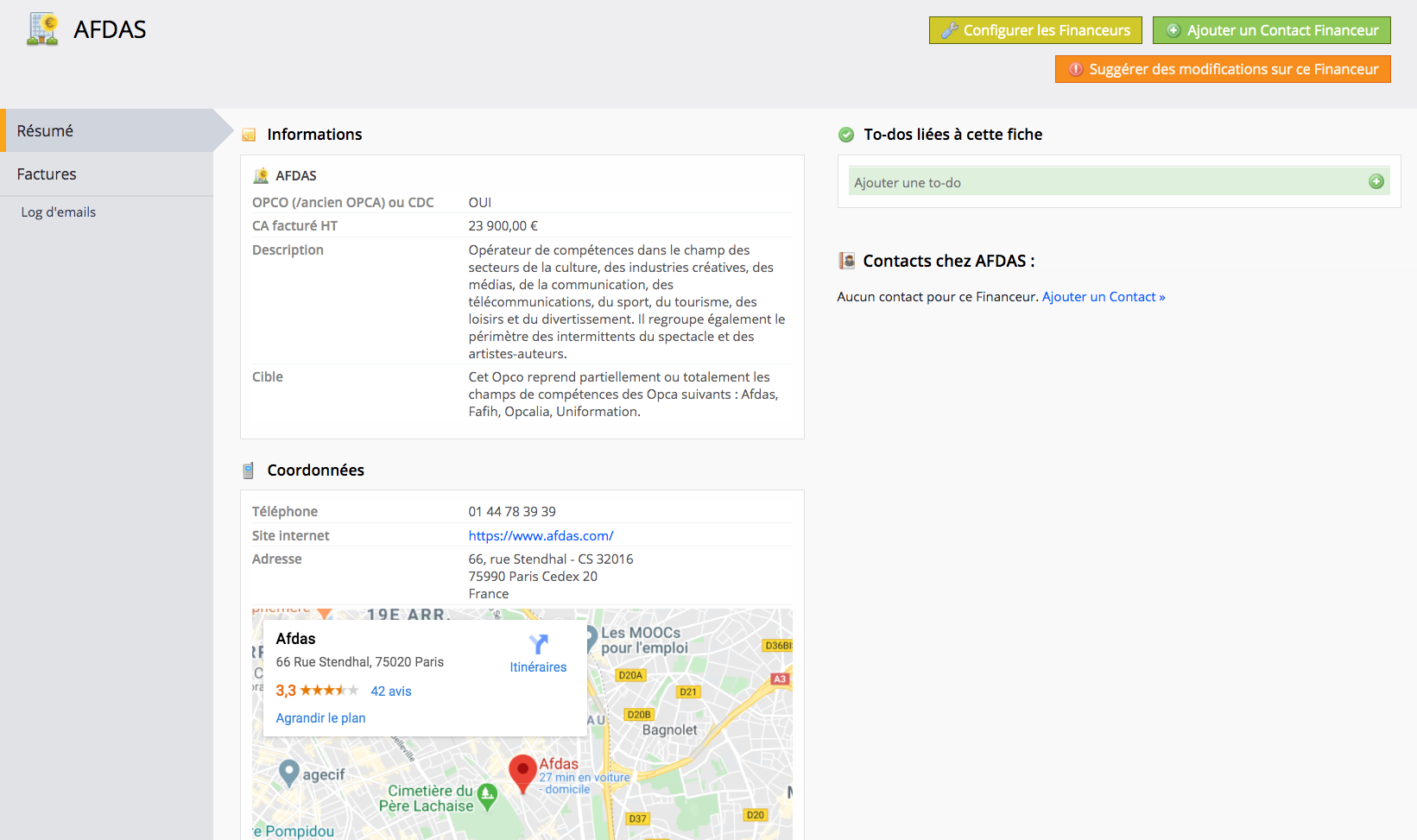Click the AFDAS building icon in header
Image resolution: width=1417 pixels, height=840 pixels.
click(x=42, y=29)
